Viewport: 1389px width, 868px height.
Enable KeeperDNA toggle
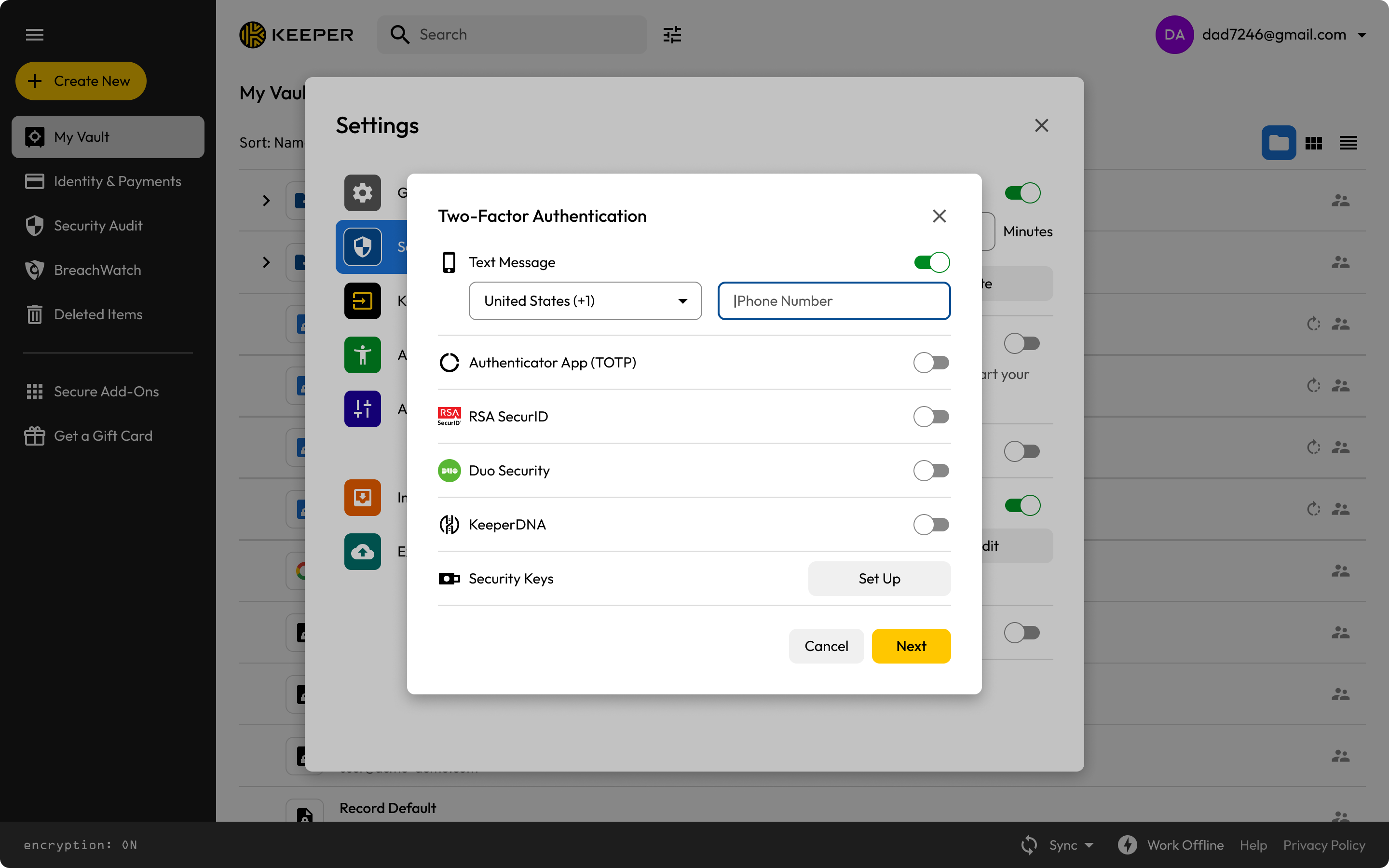point(932,524)
